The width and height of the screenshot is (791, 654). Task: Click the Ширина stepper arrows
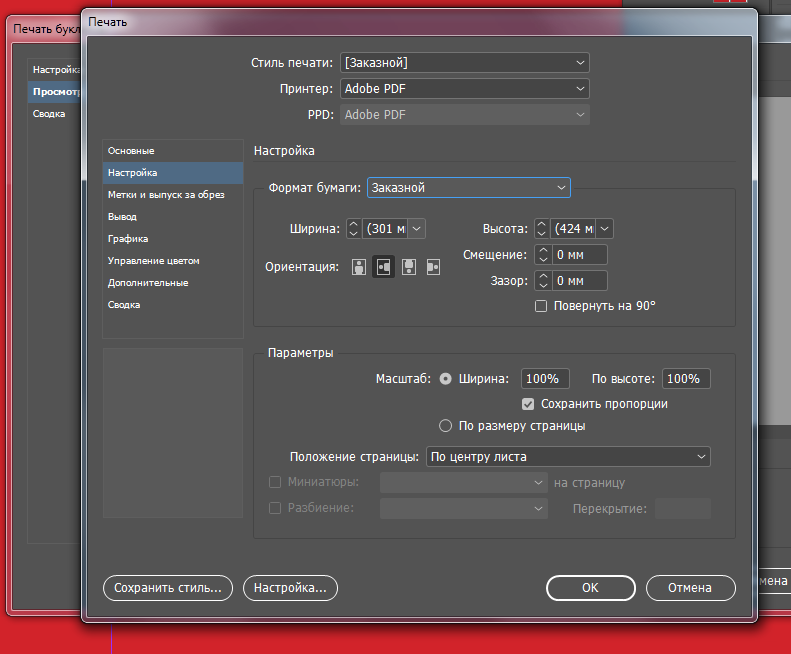coord(353,229)
